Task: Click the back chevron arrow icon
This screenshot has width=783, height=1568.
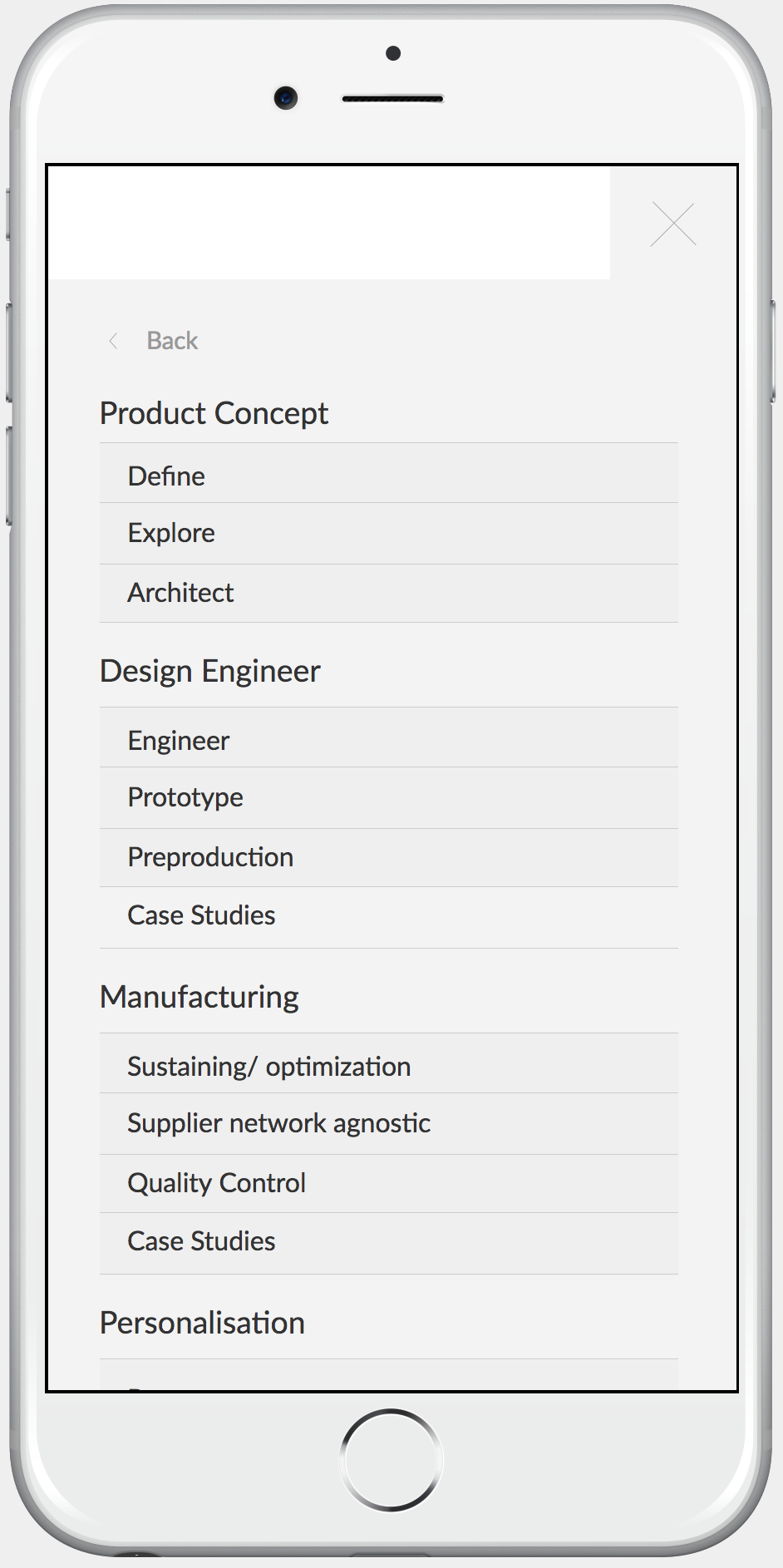Action: click(x=114, y=341)
